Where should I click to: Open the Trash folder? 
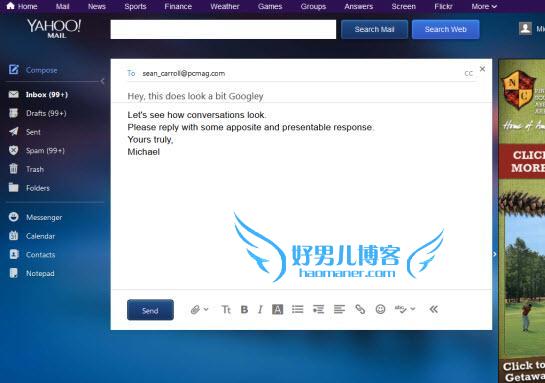pos(35,169)
